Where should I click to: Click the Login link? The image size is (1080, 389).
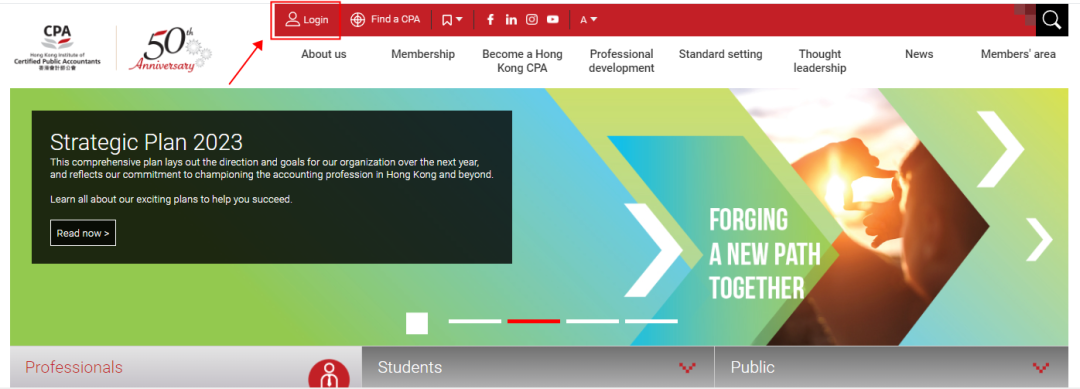pyautogui.click(x=307, y=20)
